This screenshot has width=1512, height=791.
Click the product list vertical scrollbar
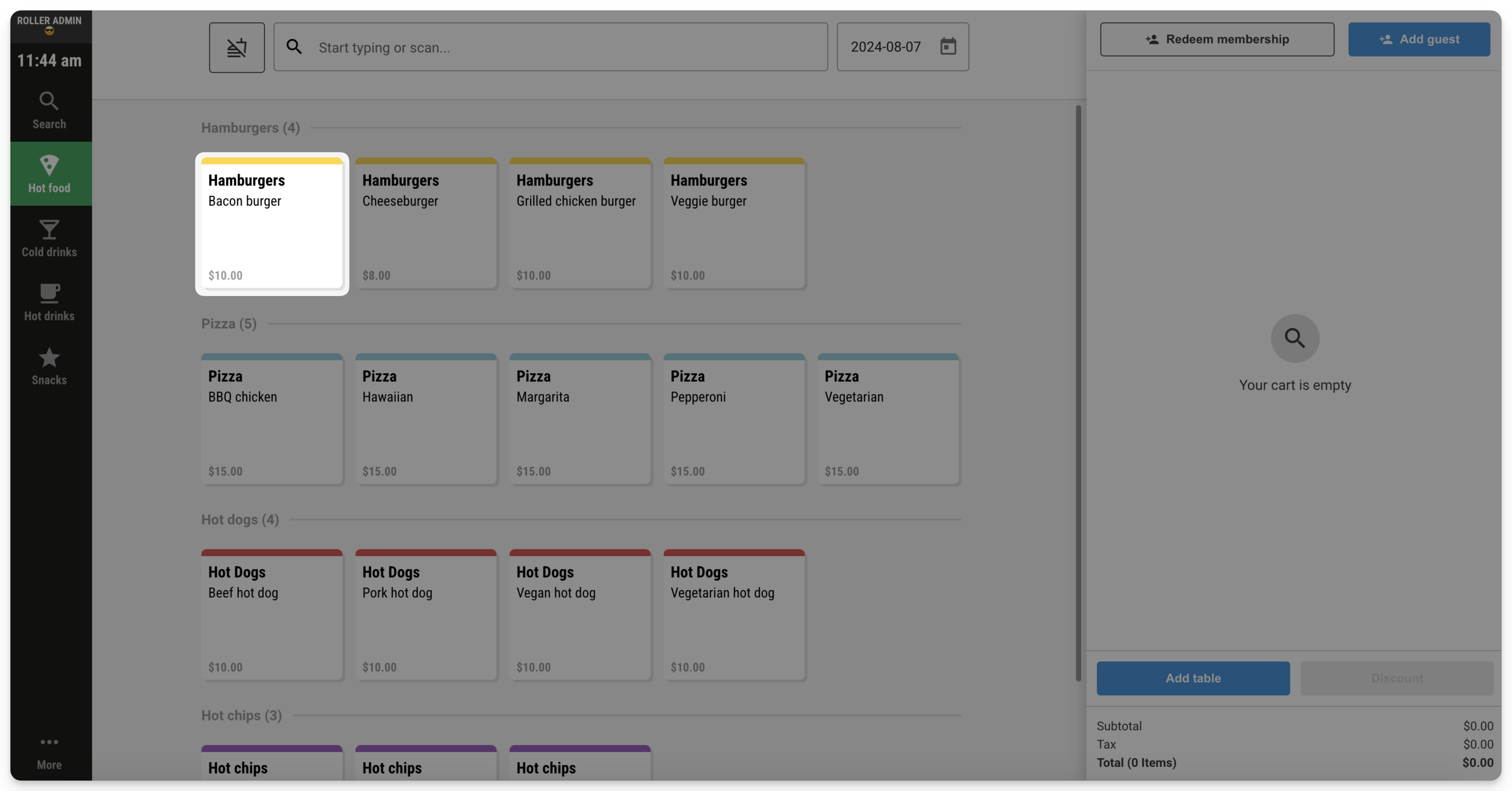1078,393
